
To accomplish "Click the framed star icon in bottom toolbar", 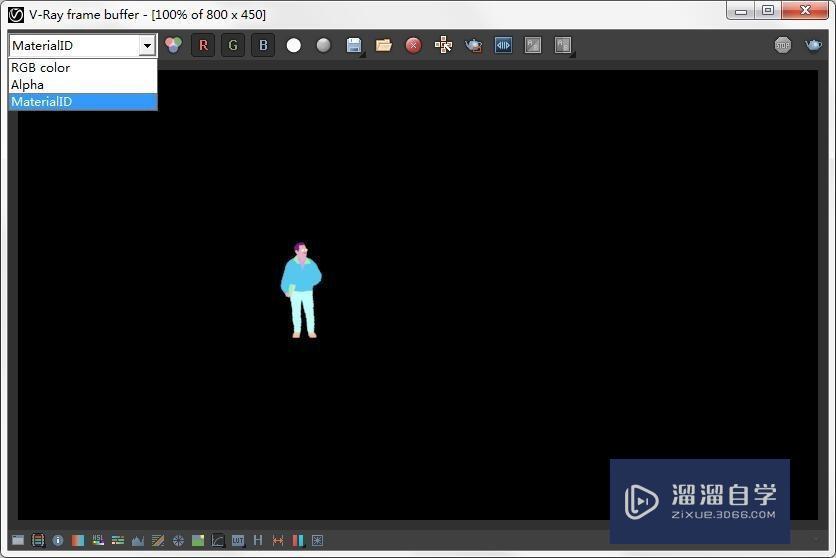I will coord(318,540).
